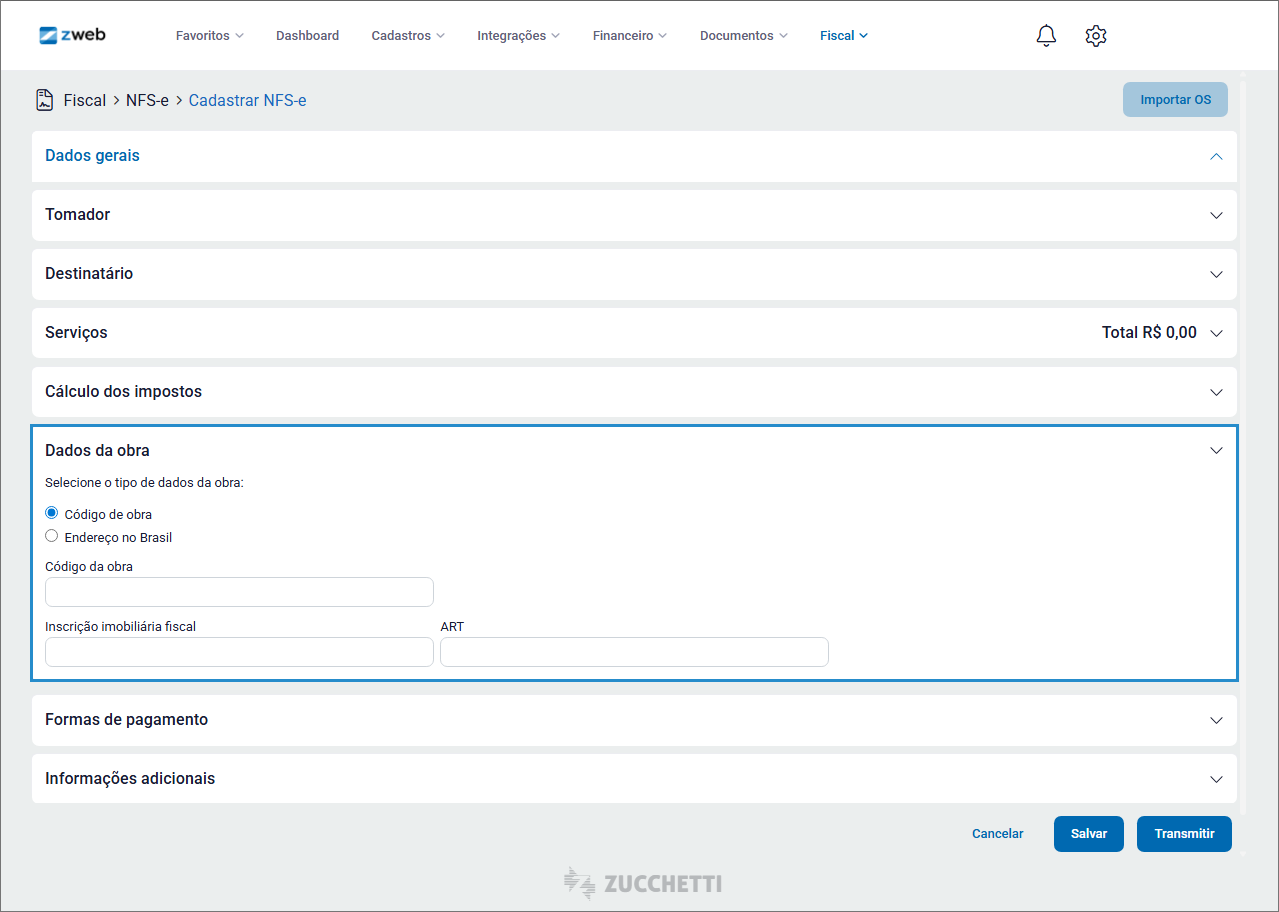Click the Fiscal document icon in breadcrumb
Screen dimensions: 1279x912
click(45, 100)
